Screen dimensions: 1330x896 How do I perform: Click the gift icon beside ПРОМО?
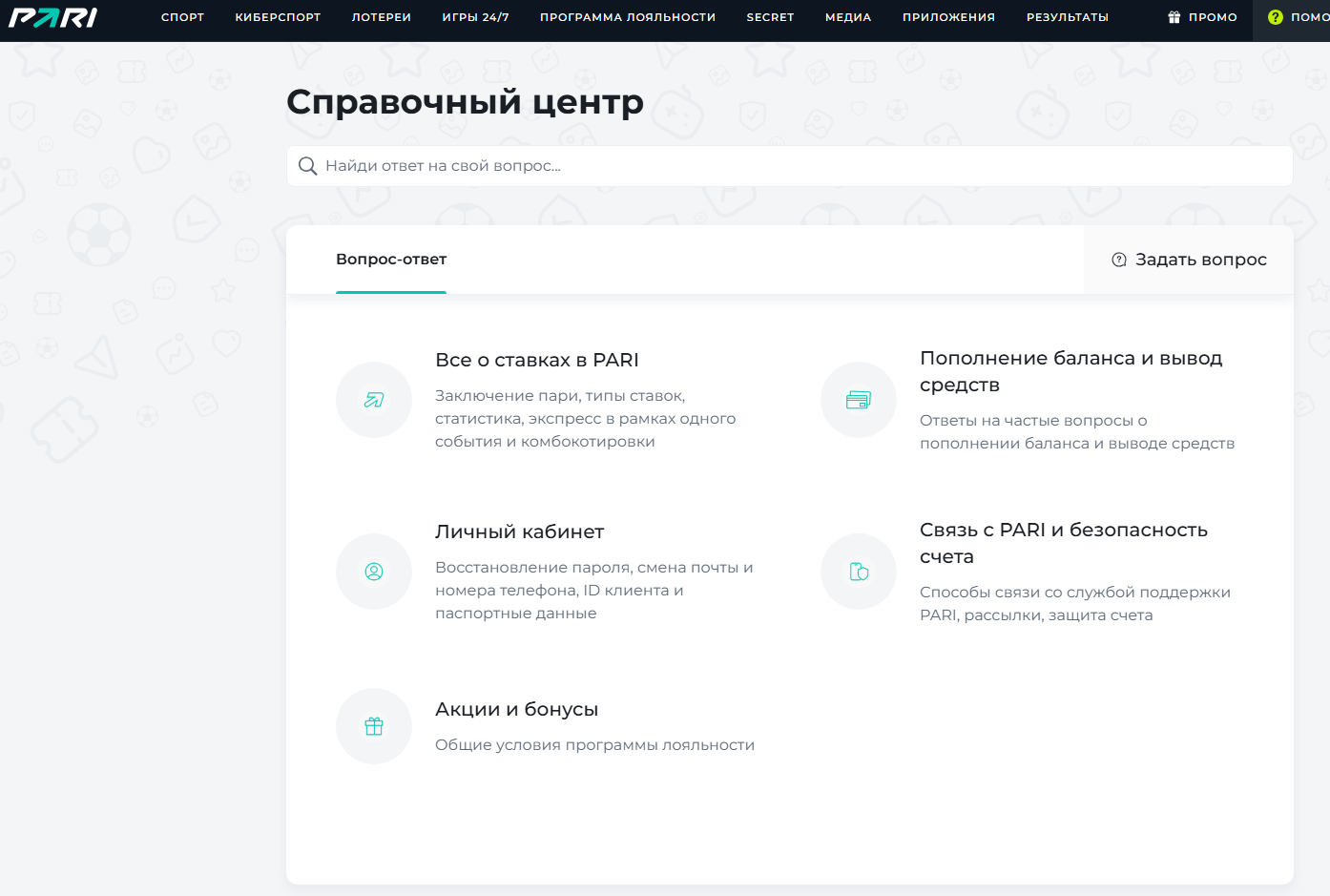[1174, 17]
